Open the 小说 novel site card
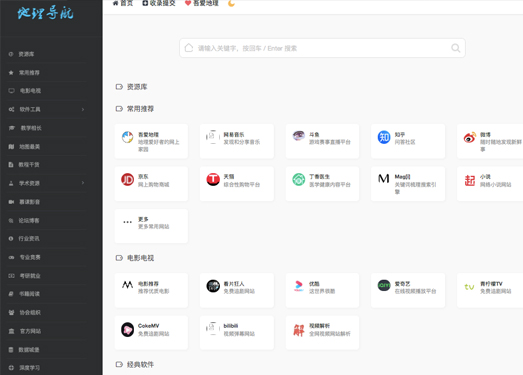This screenshot has width=523, height=375. [x=490, y=183]
